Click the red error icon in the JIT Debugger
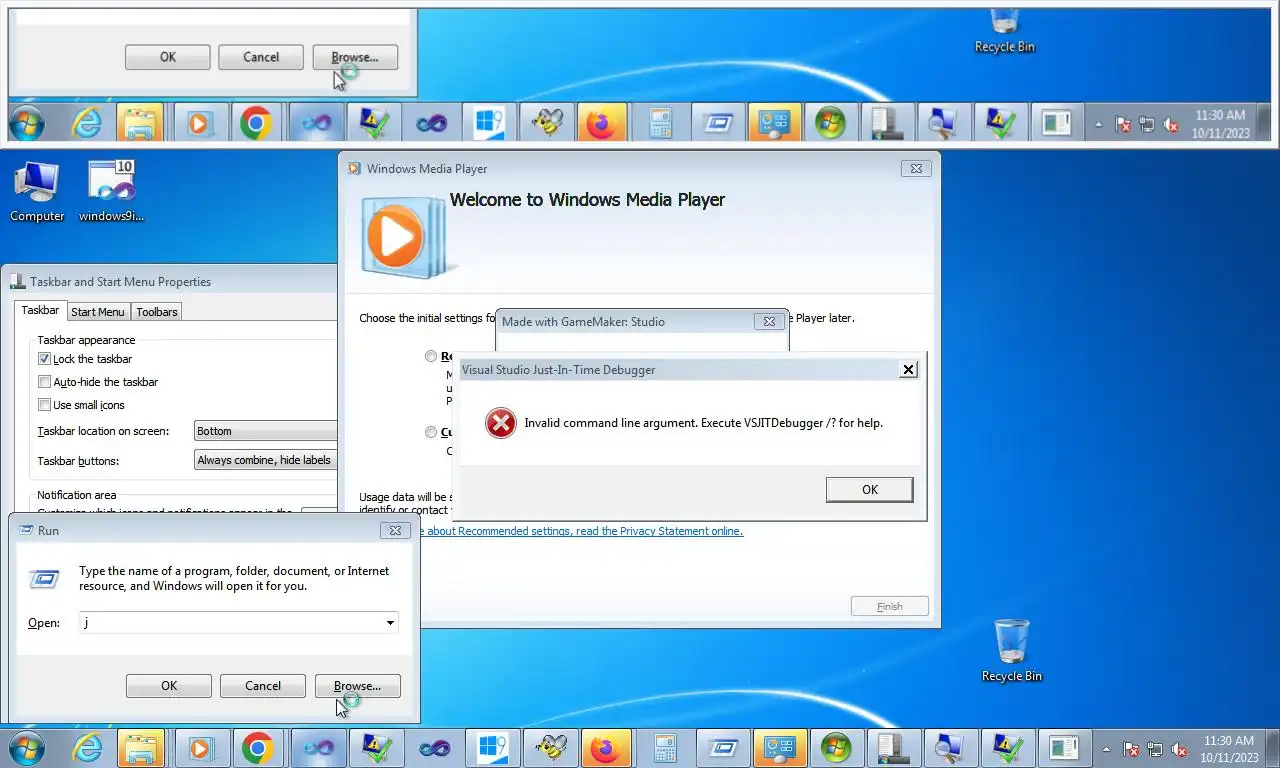Screen dimensions: 1280x768 click(x=500, y=423)
